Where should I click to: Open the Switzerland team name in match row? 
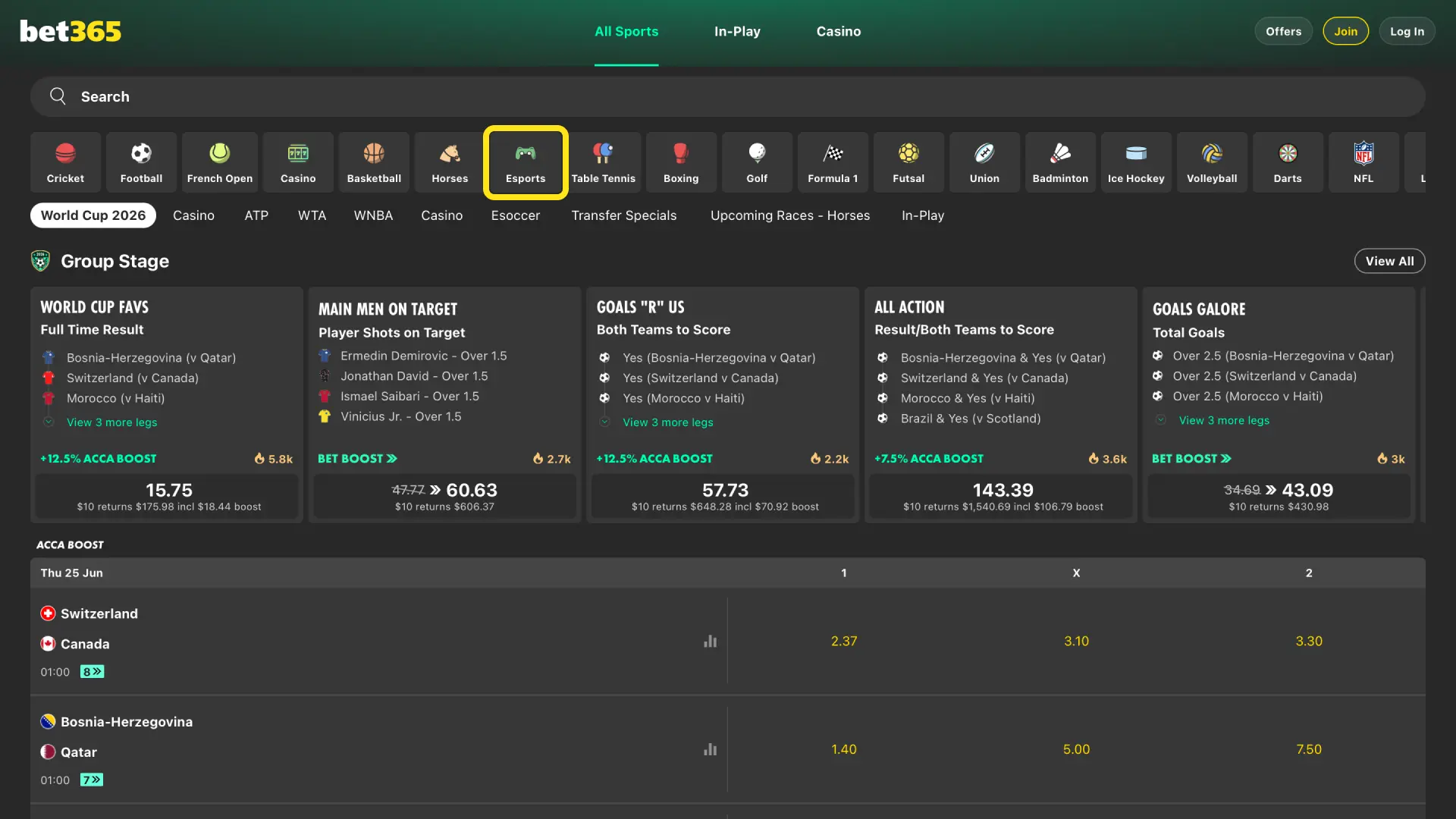99,613
